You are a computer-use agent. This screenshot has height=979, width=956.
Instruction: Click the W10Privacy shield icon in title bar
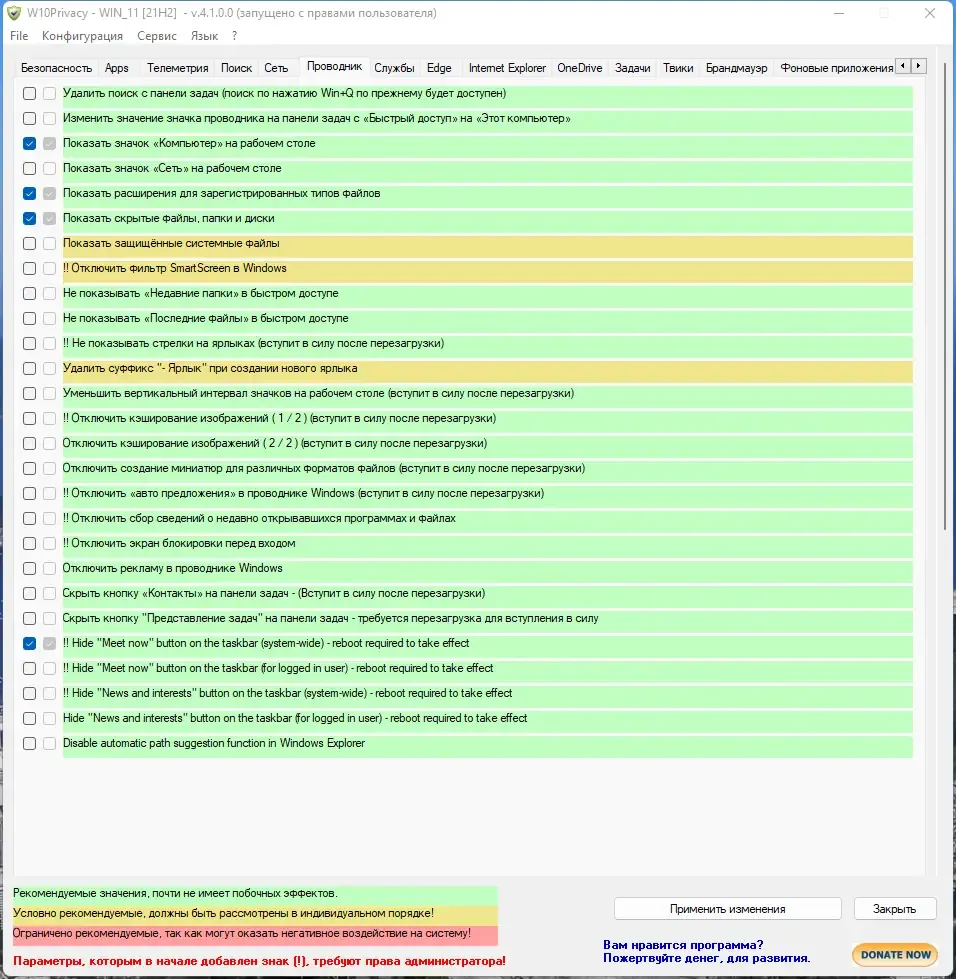(x=13, y=13)
